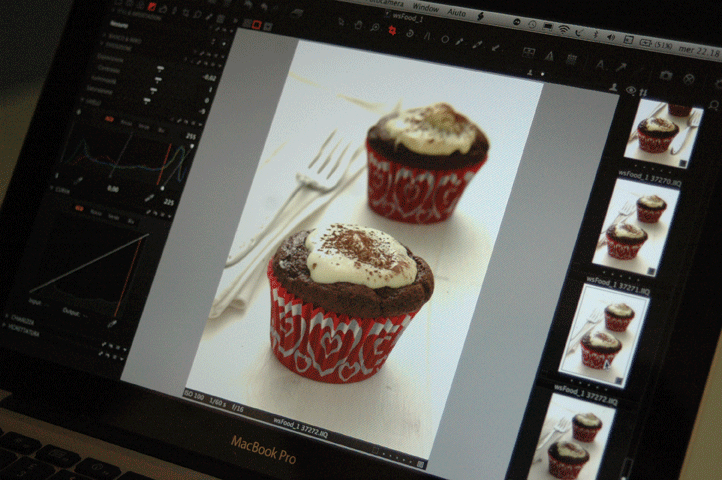Select the Keystone correction tool
The image size is (722, 480).
coord(427,36)
